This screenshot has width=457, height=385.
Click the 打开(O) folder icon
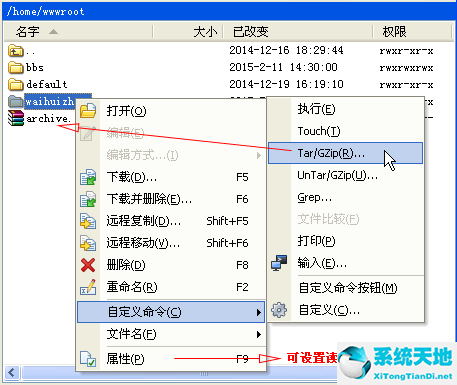[x=88, y=111]
